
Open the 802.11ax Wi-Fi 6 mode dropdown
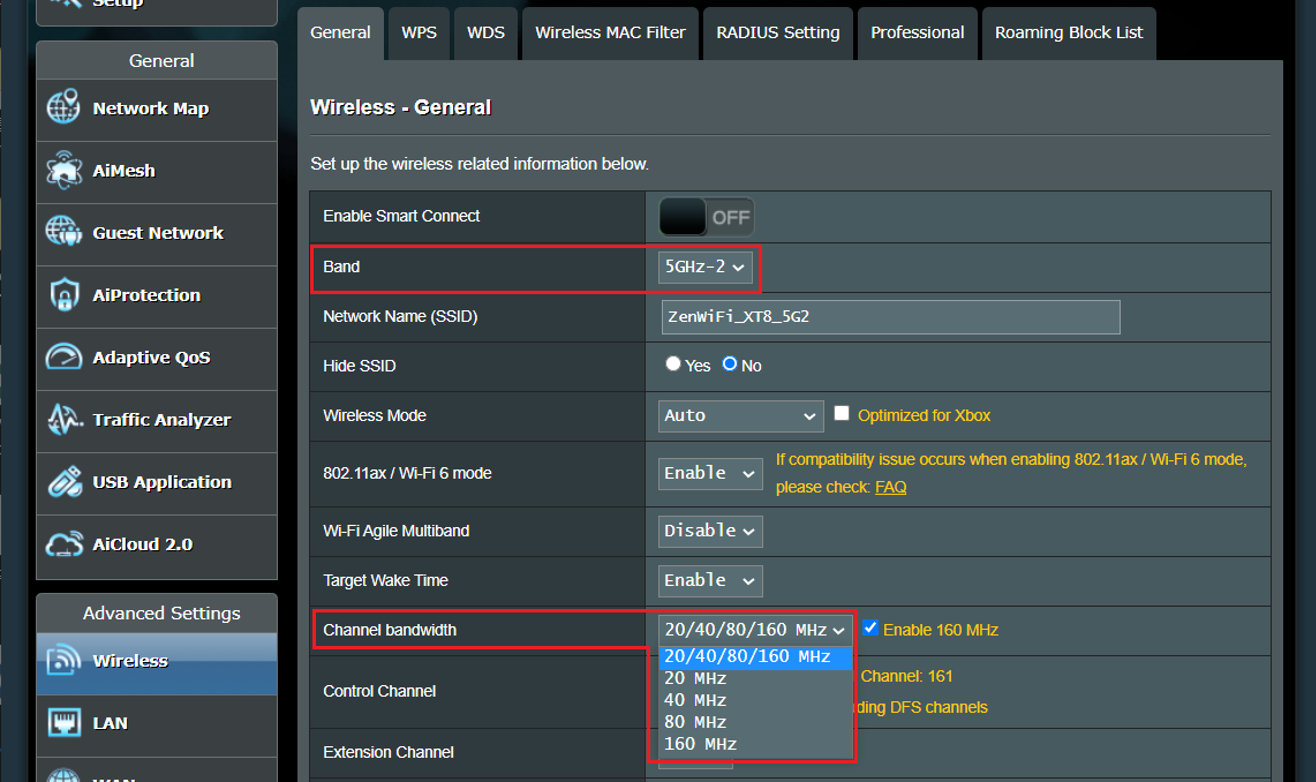coord(711,473)
